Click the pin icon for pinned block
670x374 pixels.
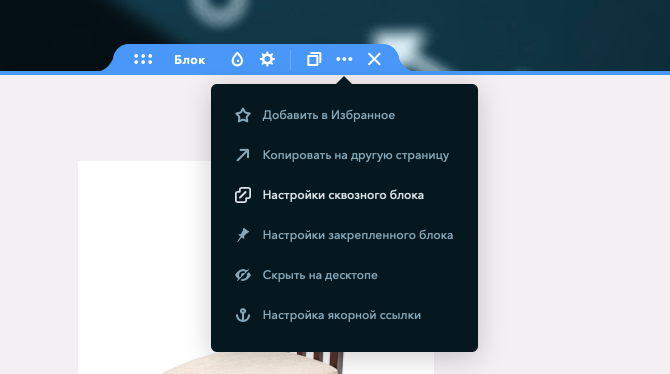[x=243, y=235]
